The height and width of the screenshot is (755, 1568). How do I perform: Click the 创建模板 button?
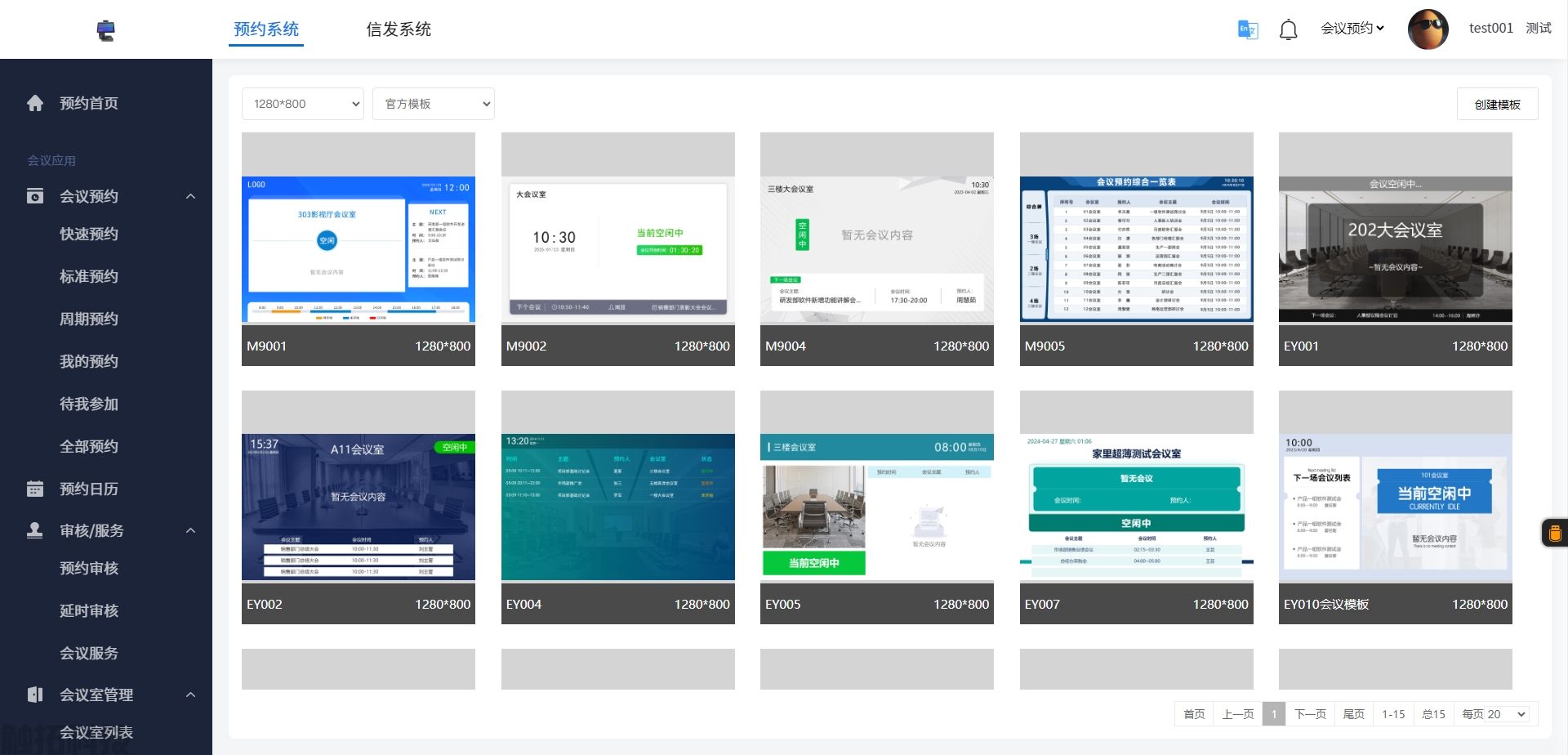[1497, 104]
